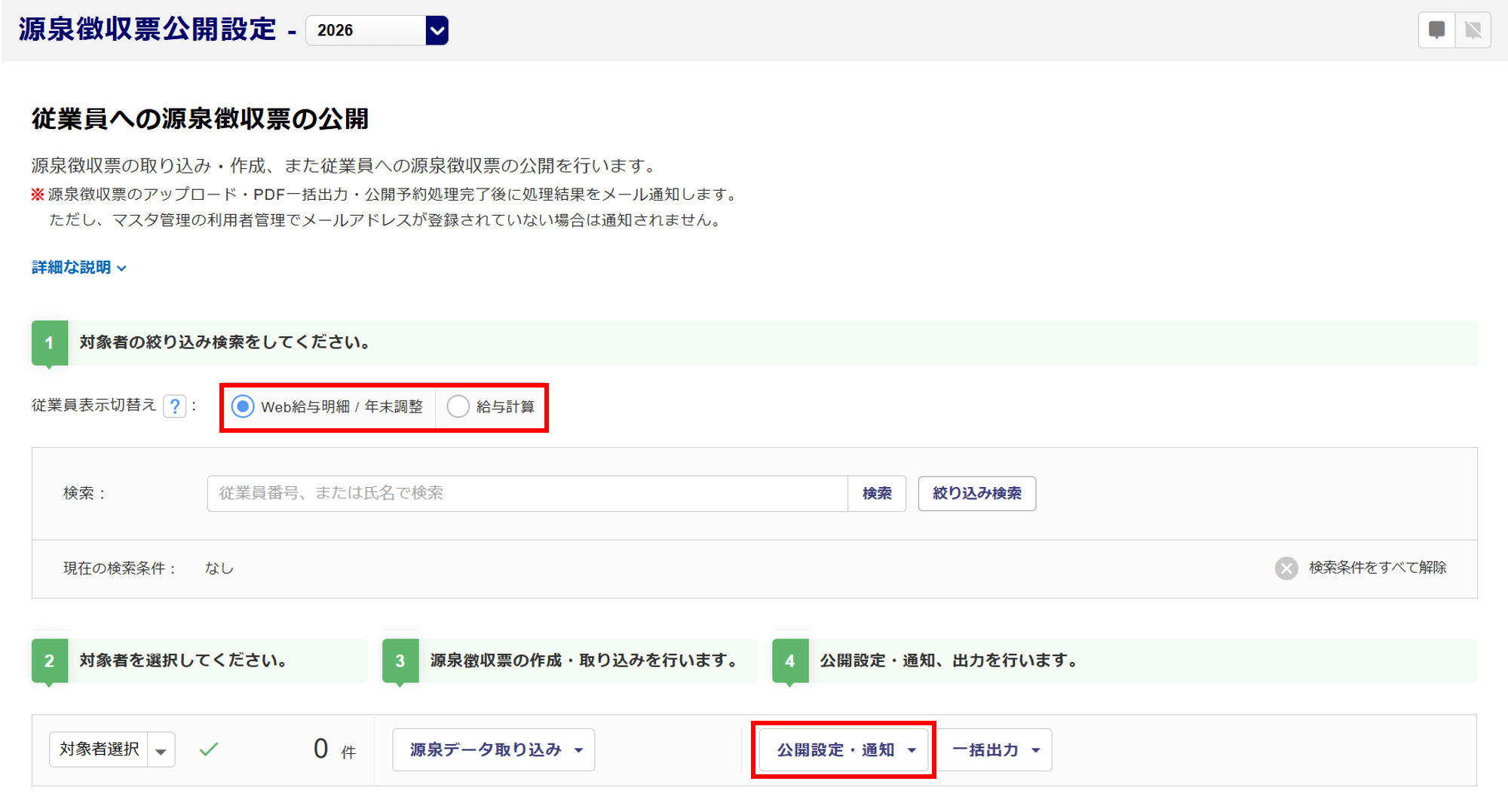
Task: Open the 公開設定・通知 menu
Action: [x=844, y=750]
